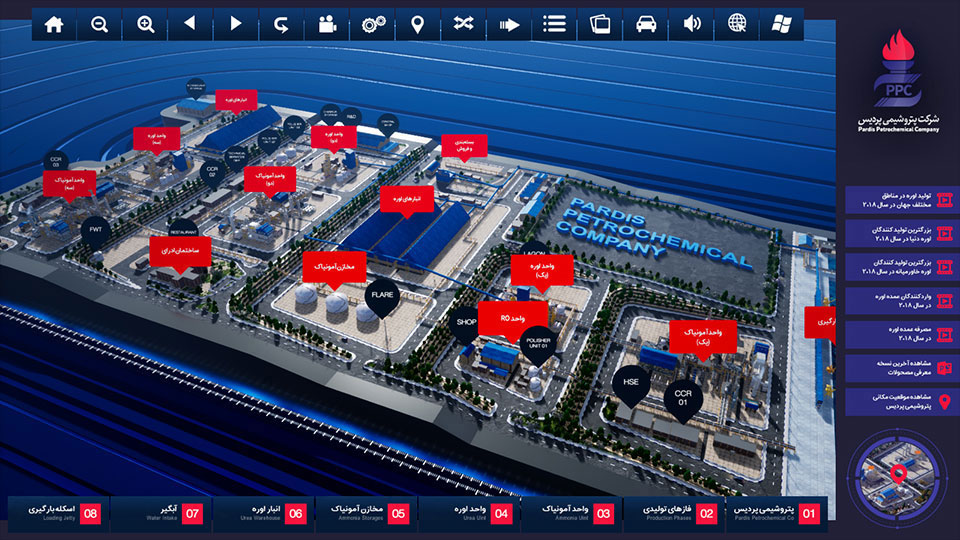Image resolution: width=960 pixels, height=540 pixels.
Task: Click the red واحد آمونیاک (یک) label
Action: [x=703, y=336]
